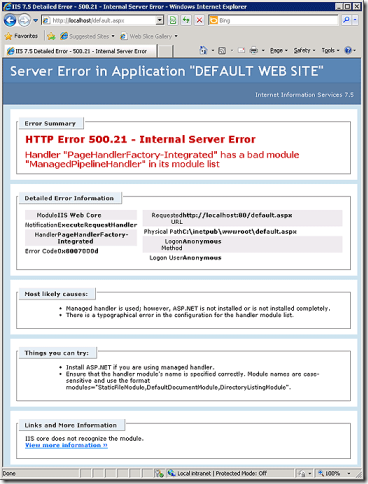
Task: Click the Add to Favorites Bar icon
Action: coord(51,36)
